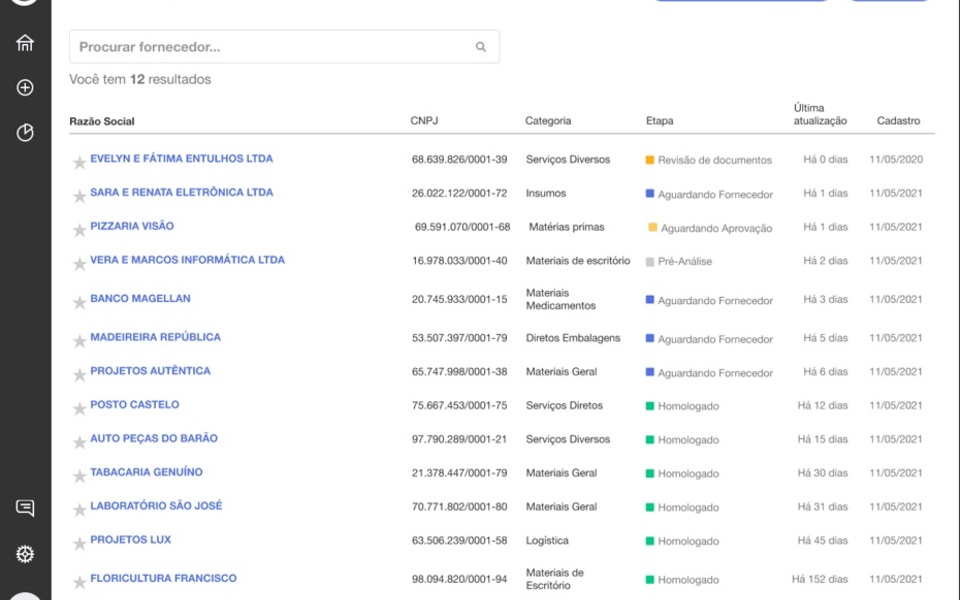Star Sara e Renata Eletrônica supplier
The height and width of the screenshot is (600, 960).
pyautogui.click(x=79, y=196)
